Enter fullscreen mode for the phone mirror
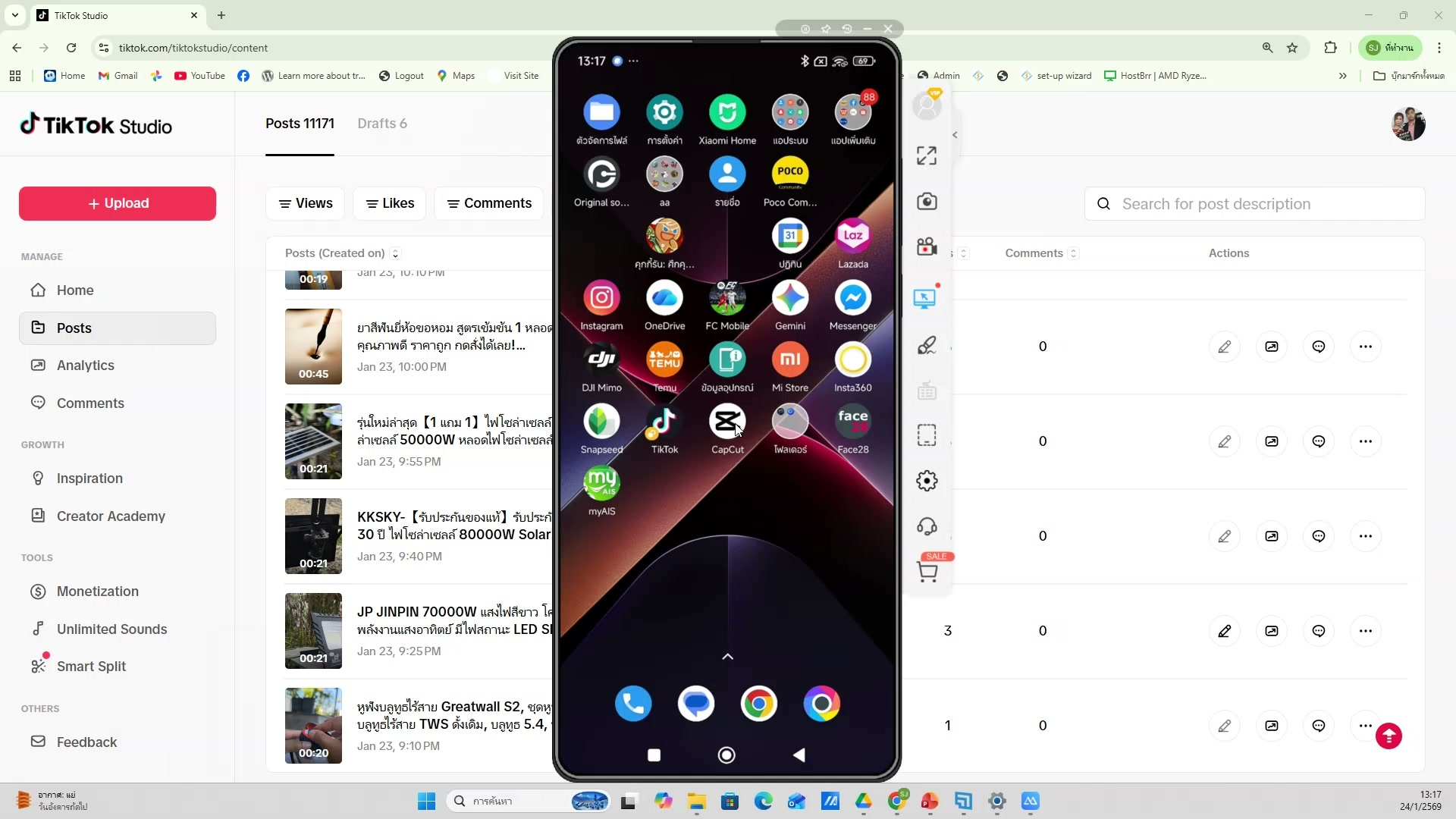Viewport: 1456px width, 819px height. click(927, 155)
